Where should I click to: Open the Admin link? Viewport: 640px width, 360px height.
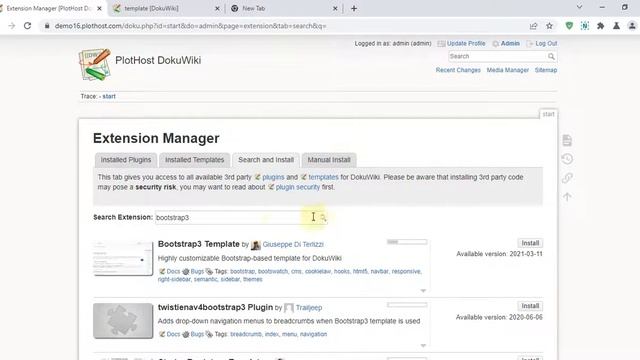tap(510, 43)
